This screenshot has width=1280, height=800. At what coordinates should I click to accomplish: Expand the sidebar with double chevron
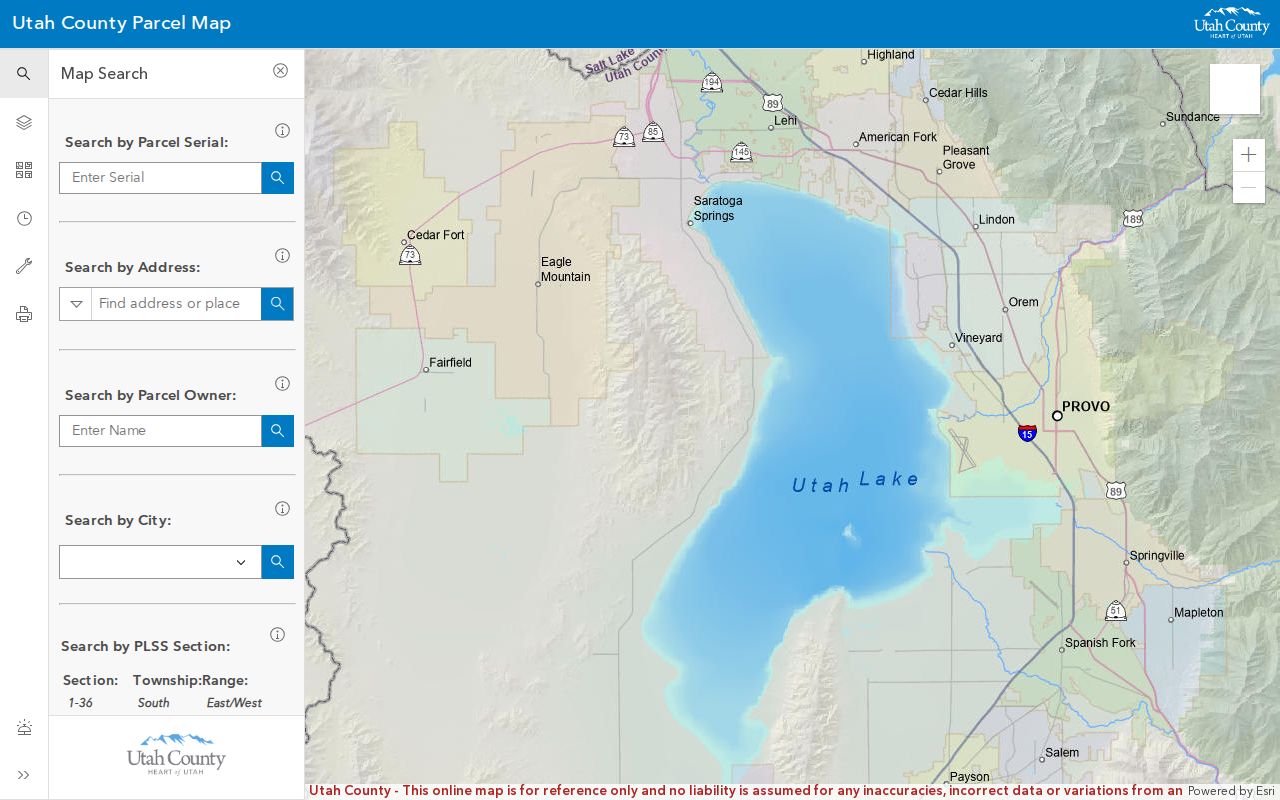[x=24, y=775]
